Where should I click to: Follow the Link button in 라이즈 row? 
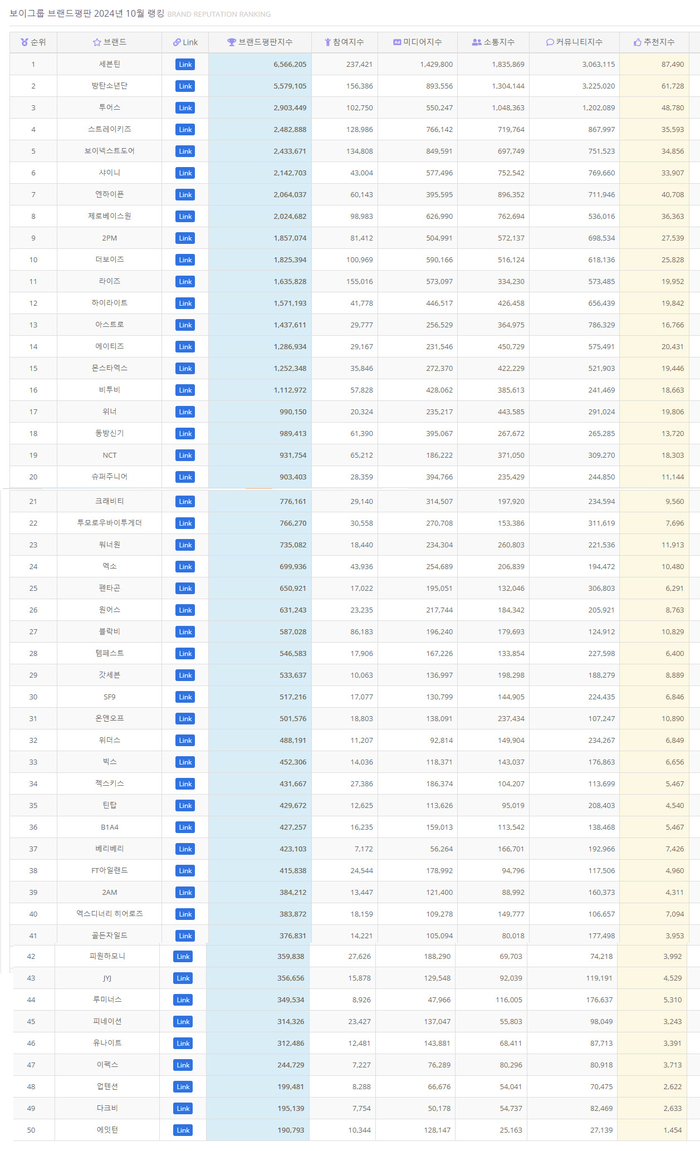(185, 282)
